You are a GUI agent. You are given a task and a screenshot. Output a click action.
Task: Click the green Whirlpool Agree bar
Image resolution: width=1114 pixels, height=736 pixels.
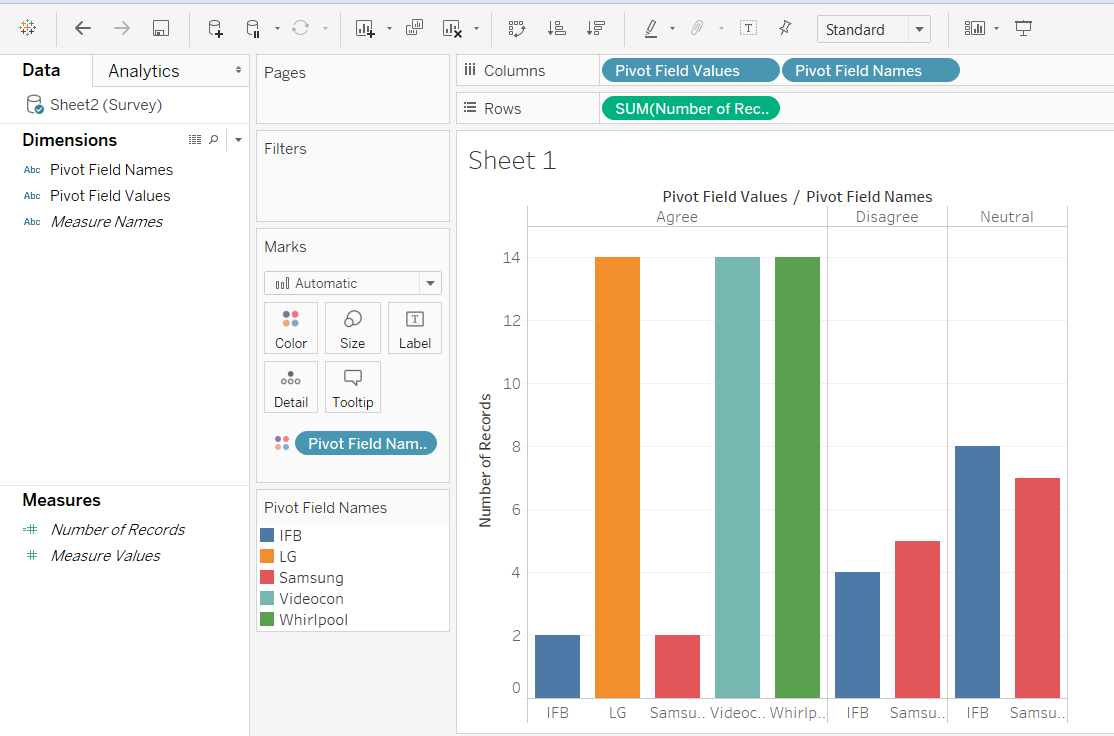tap(797, 477)
